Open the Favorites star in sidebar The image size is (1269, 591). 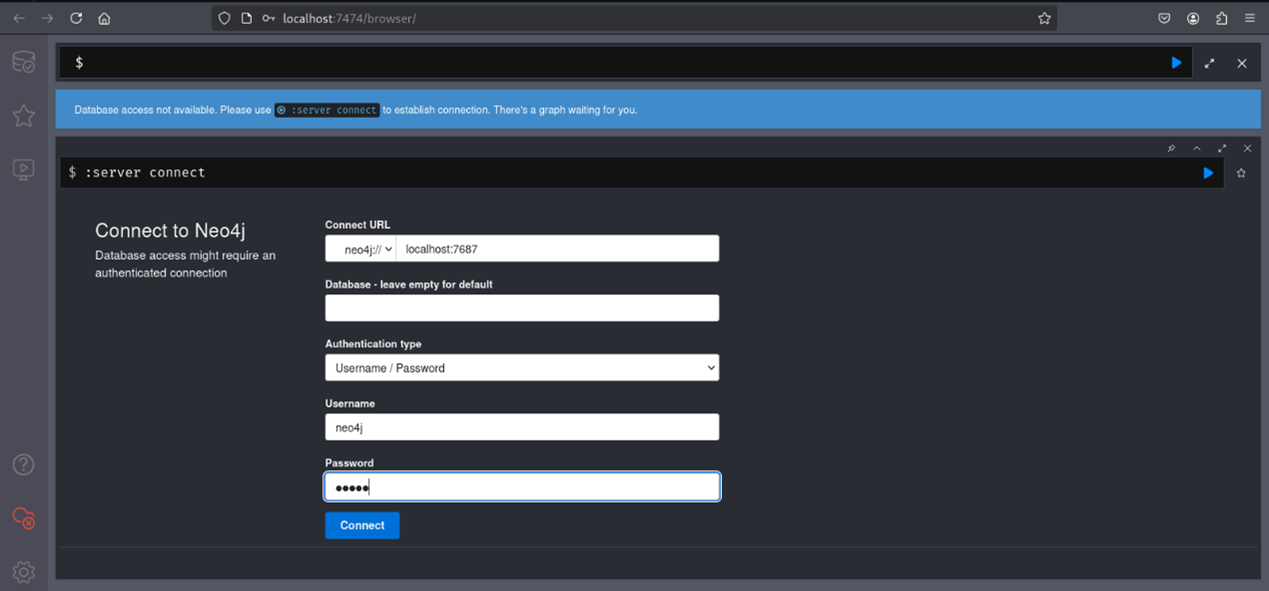23,116
